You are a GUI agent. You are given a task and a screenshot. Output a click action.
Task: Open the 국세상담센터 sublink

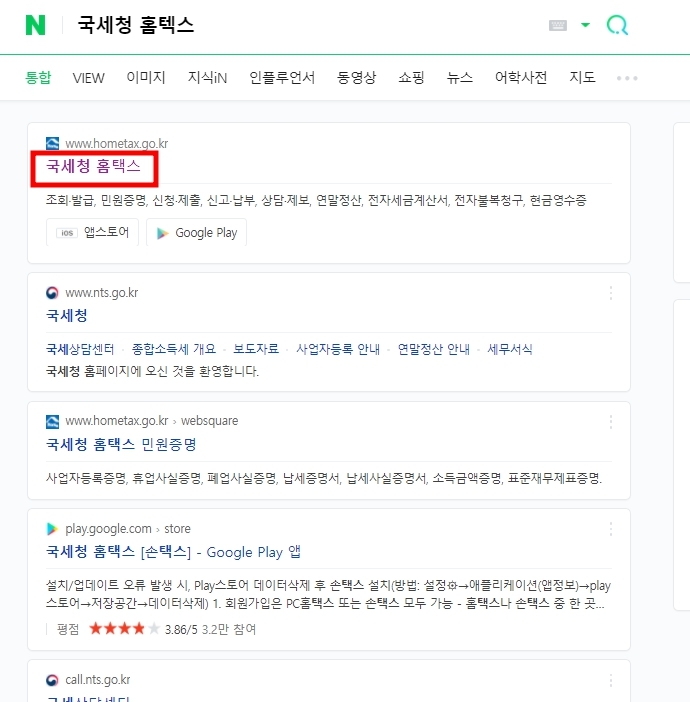(80, 349)
